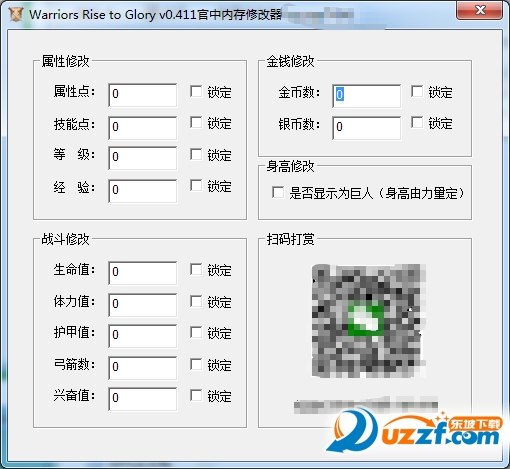Focus the 银币数 silver input field
This screenshot has width=510, height=469.
(367, 128)
